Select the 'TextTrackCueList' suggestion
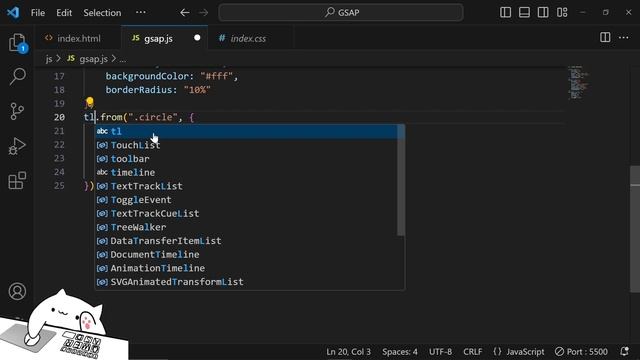 coord(246,213)
